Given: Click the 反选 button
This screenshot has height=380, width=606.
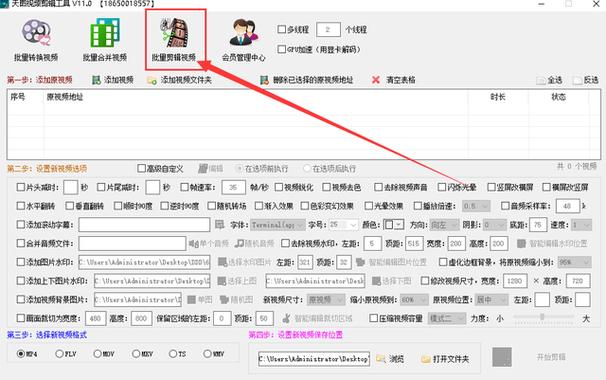Looking at the screenshot, I should click(586, 80).
